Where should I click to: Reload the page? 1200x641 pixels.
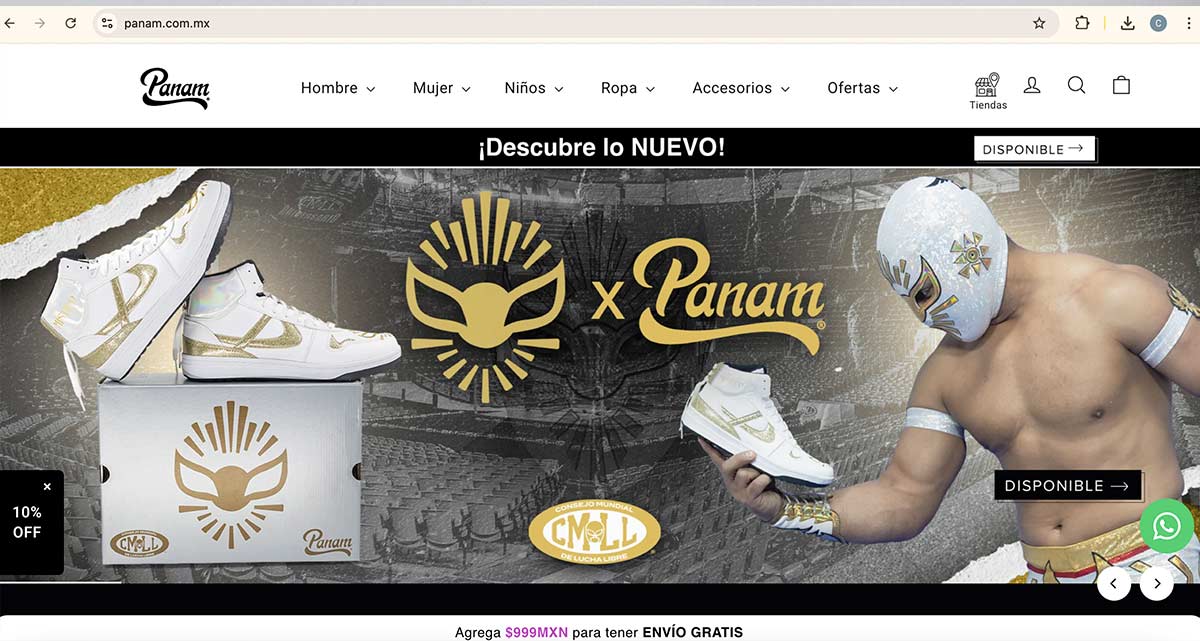[70, 23]
